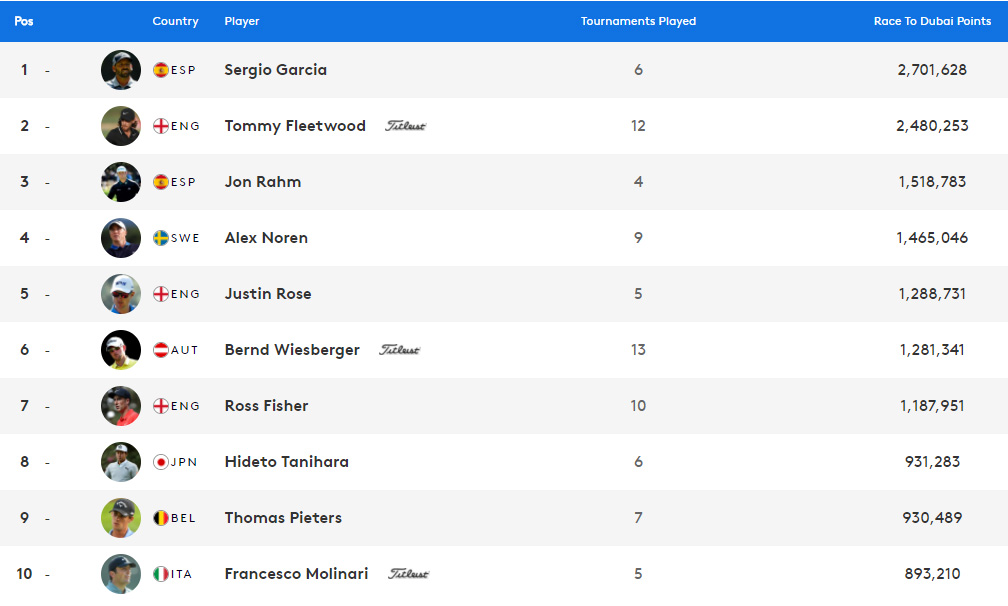Viewport: 1008px width, 606px height.
Task: Click the Titleist logo beside Bernd Wiesberger
Action: 399,350
